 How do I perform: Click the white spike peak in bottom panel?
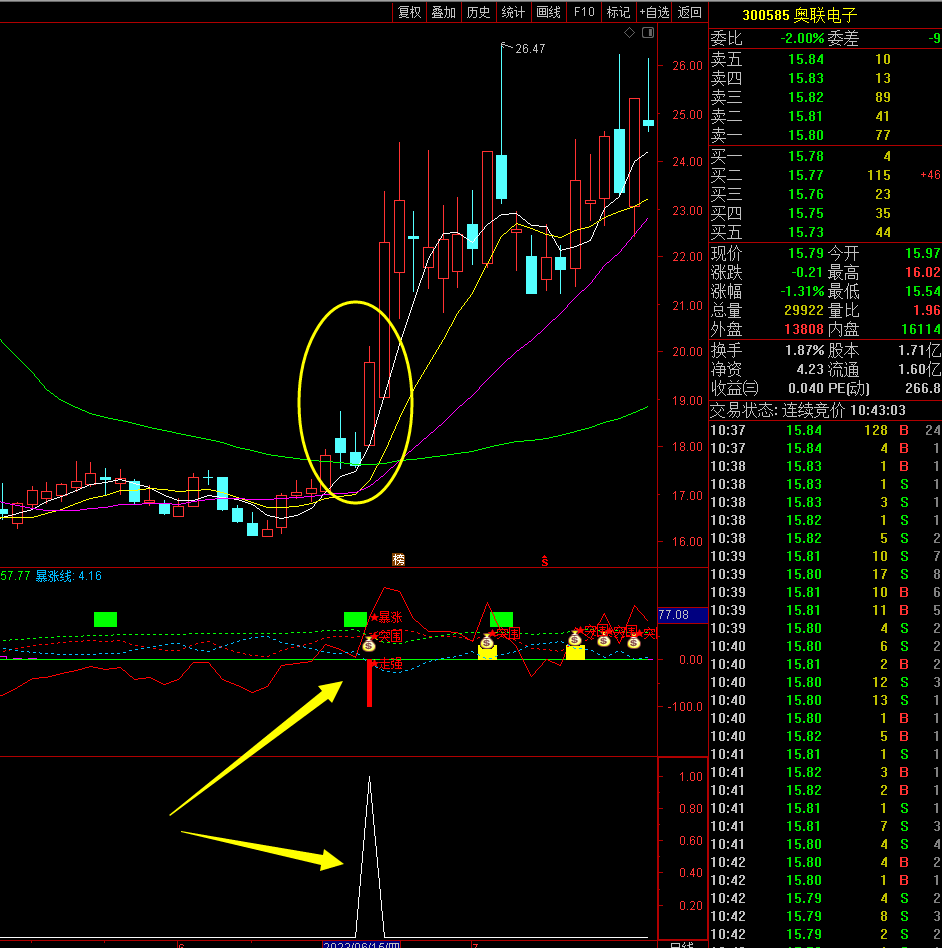pos(369,778)
